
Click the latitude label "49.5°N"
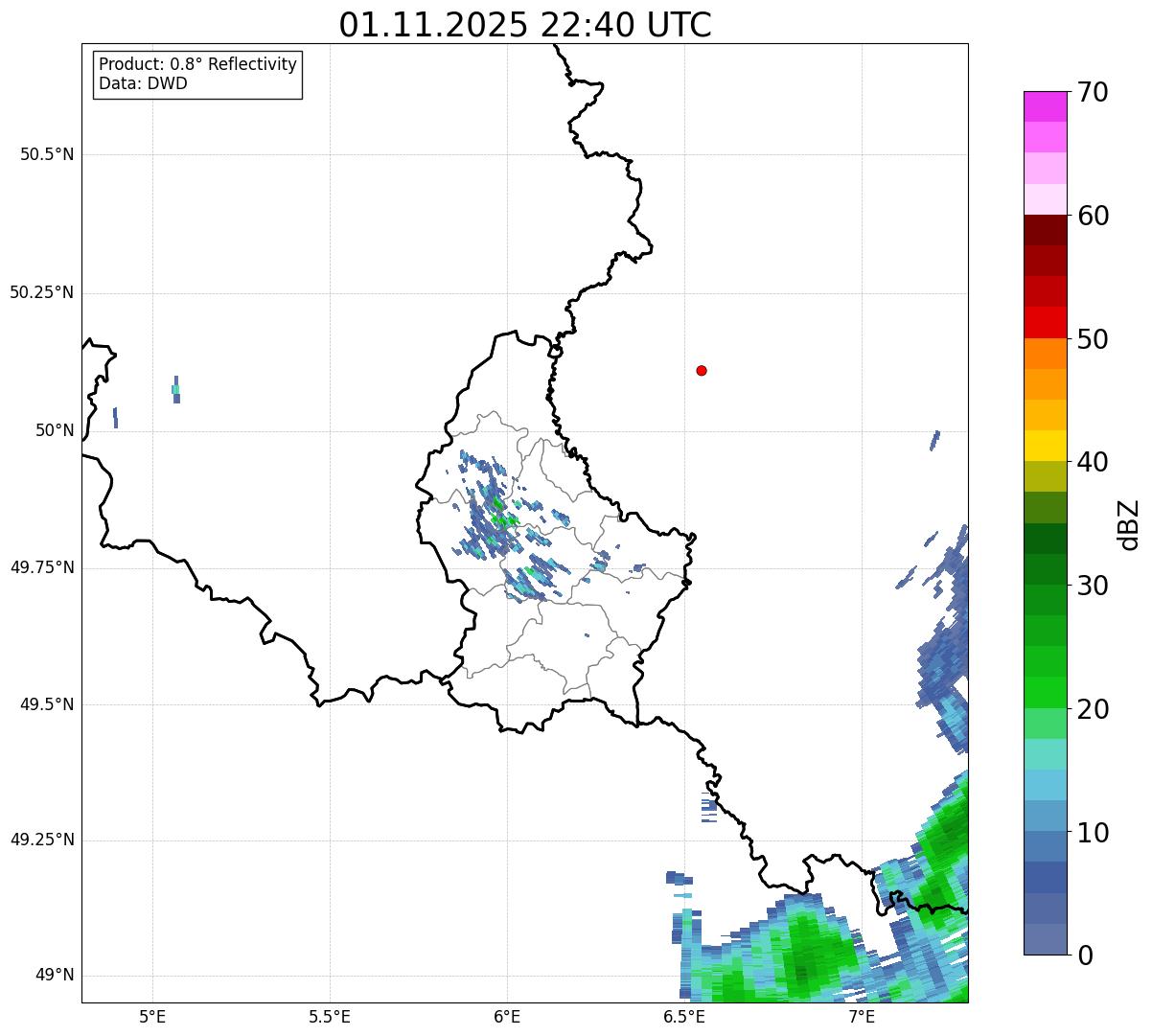[47, 704]
